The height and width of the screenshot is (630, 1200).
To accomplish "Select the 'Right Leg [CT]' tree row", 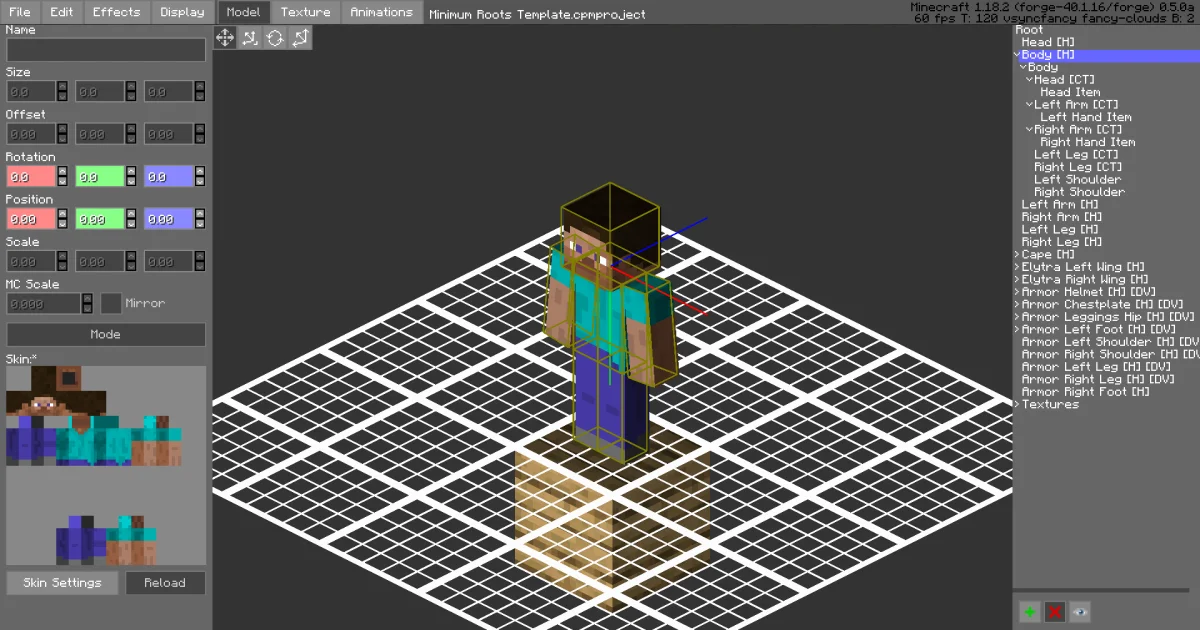I will coord(1078,167).
